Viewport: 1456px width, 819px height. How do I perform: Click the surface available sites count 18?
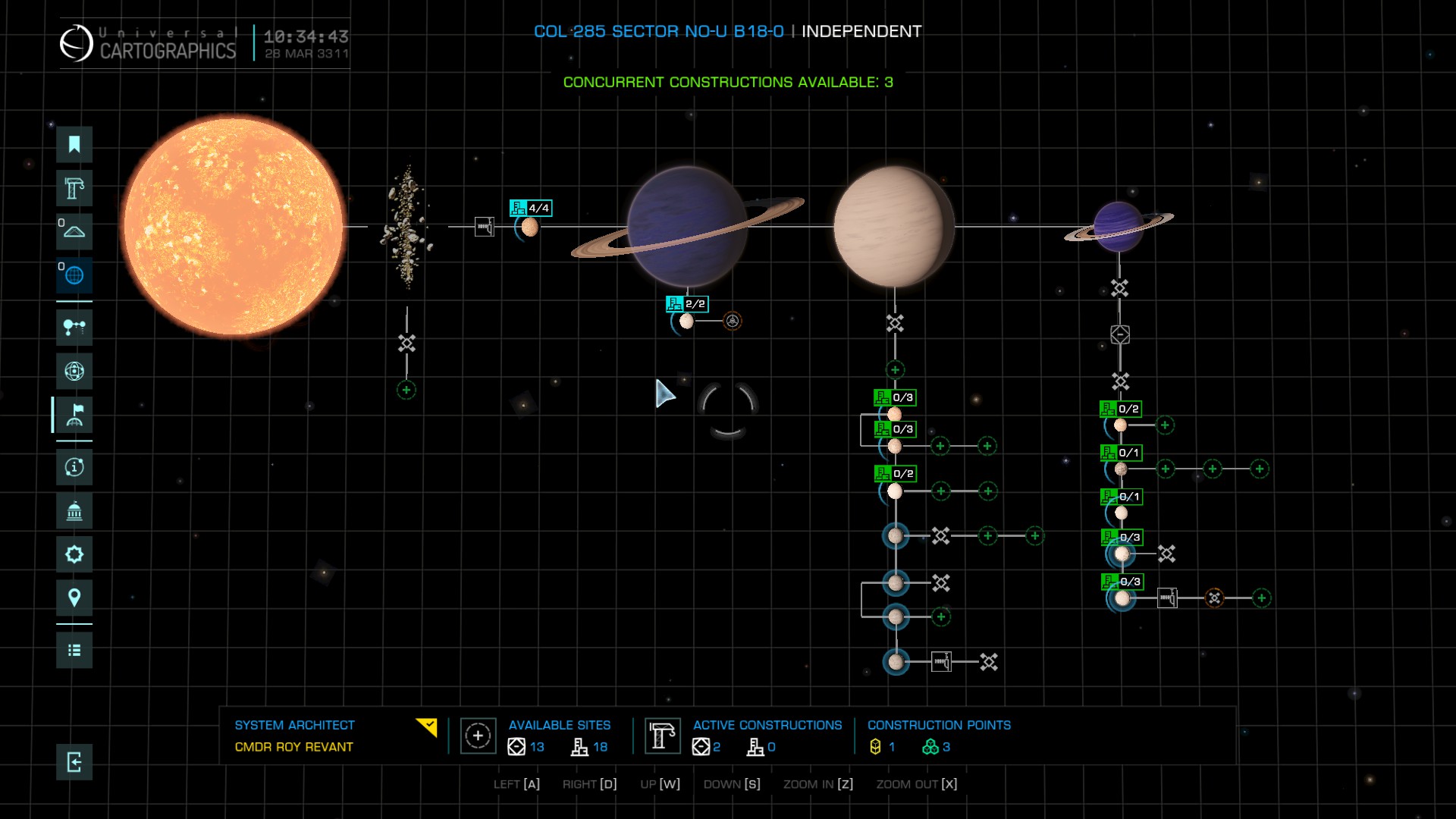click(600, 747)
